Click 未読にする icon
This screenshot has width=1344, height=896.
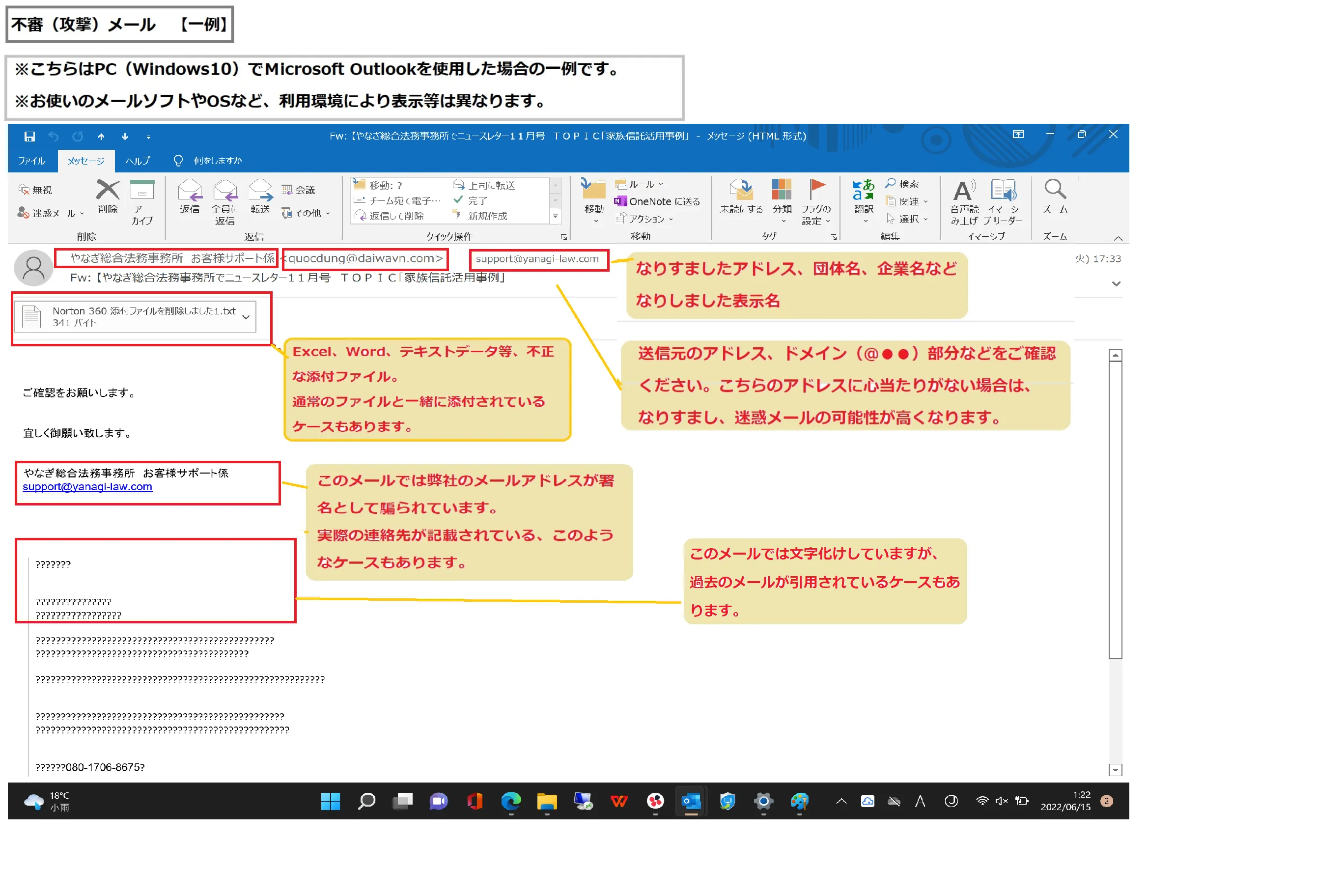(741, 197)
